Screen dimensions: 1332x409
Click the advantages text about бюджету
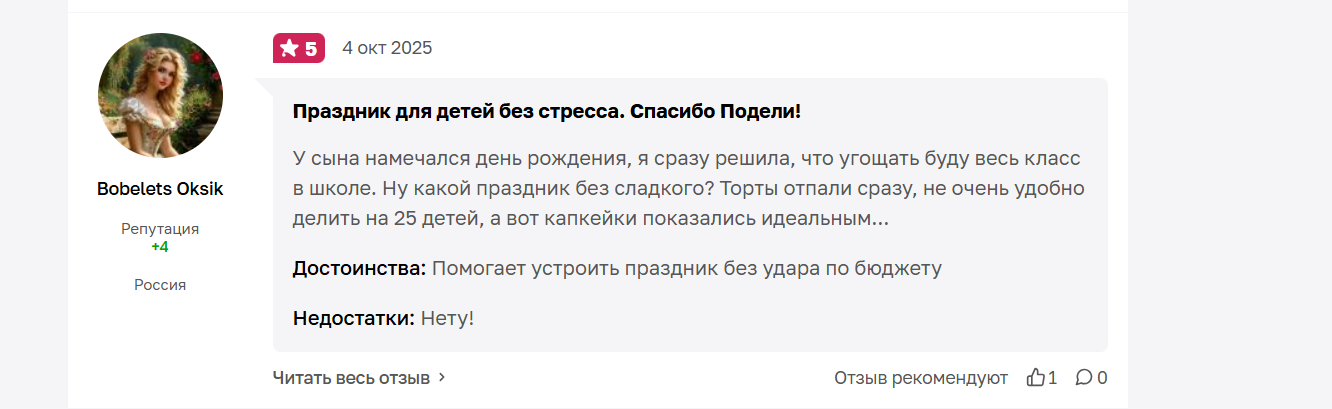point(687,268)
